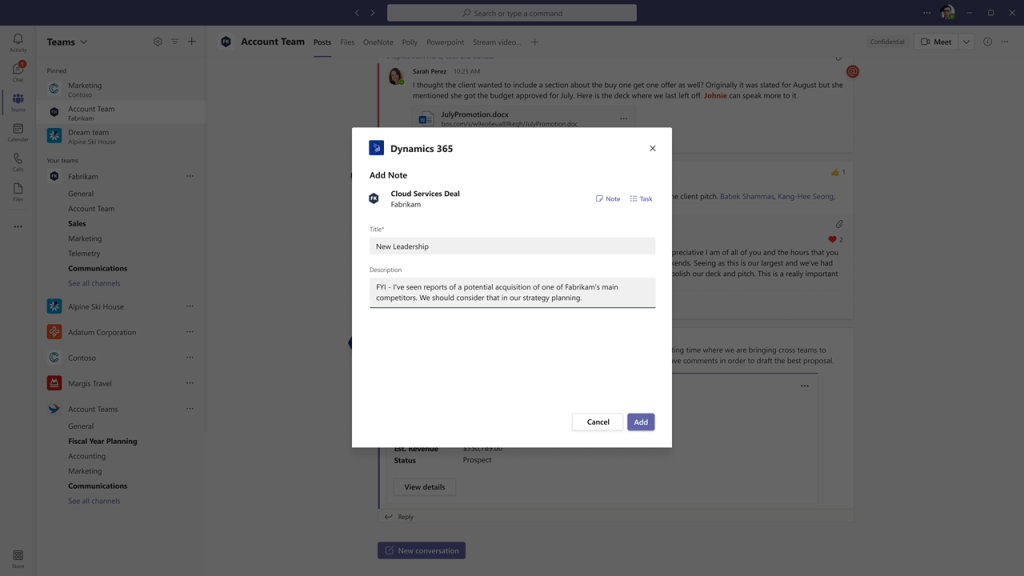Screen dimensions: 1024x576
Task: Cancel the Add Note dialog
Action: pos(598,422)
